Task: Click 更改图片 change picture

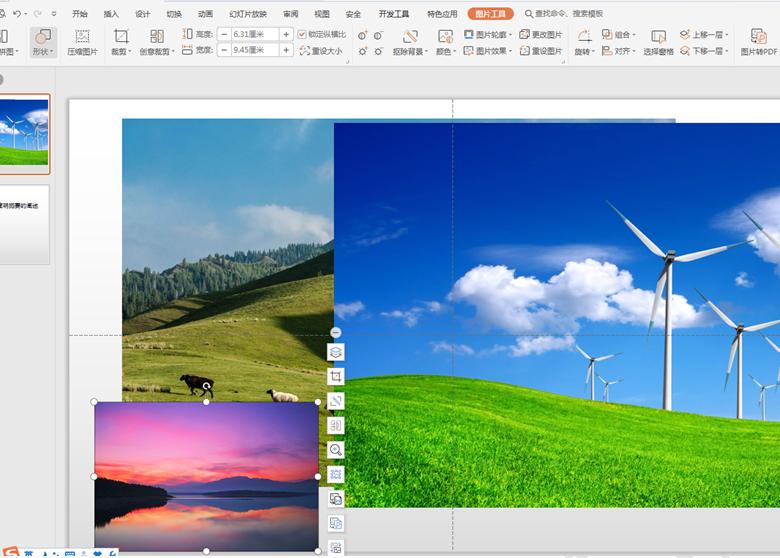Action: (540, 34)
